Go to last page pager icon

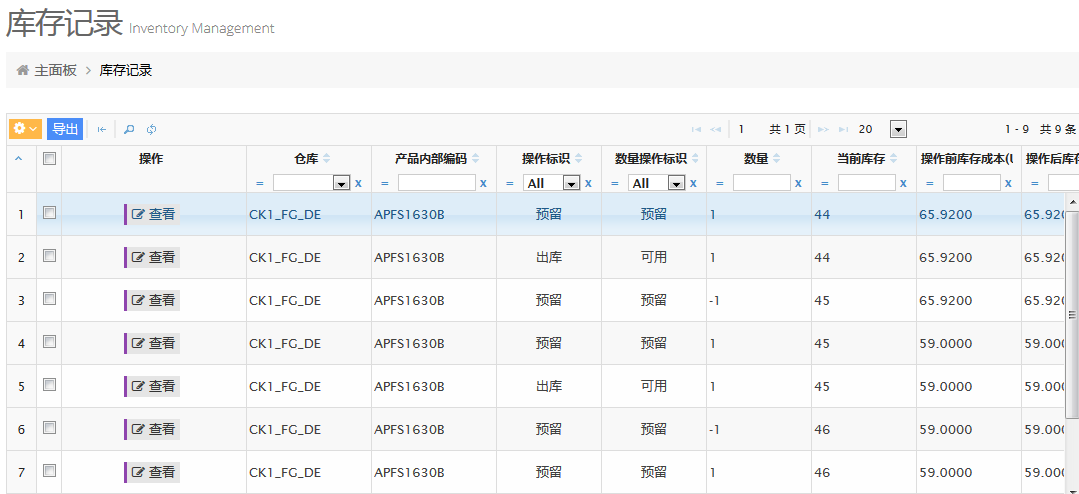click(x=844, y=129)
